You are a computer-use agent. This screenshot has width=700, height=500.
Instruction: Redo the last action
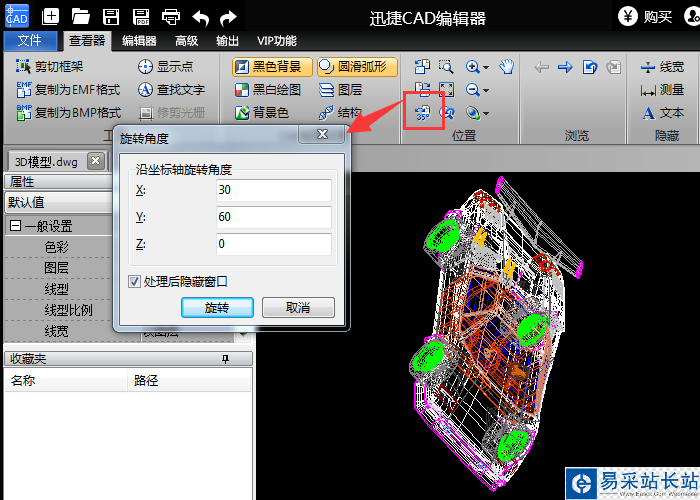[229, 18]
